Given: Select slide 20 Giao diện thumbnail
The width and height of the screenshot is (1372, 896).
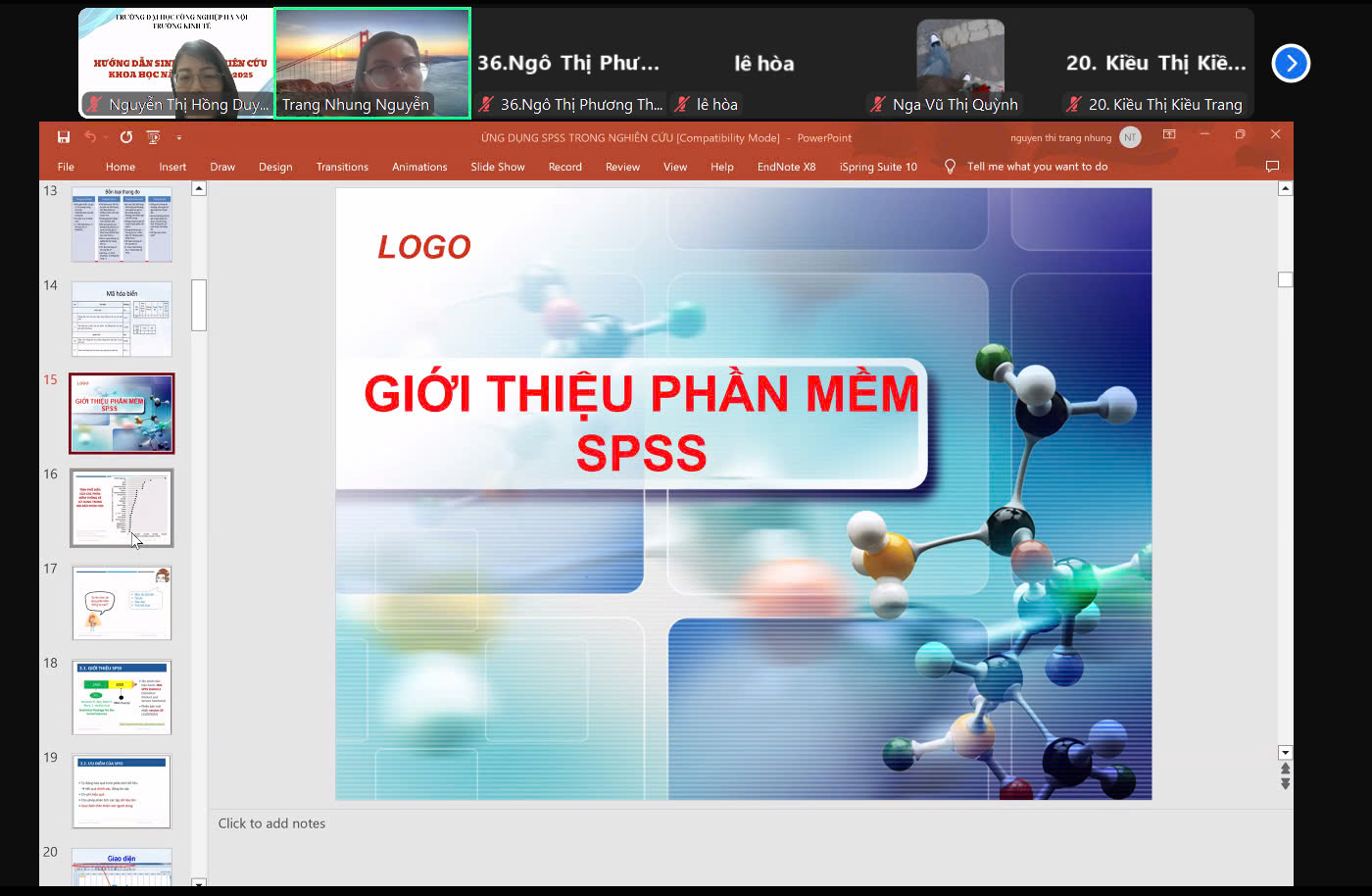Looking at the screenshot, I should 122,868.
